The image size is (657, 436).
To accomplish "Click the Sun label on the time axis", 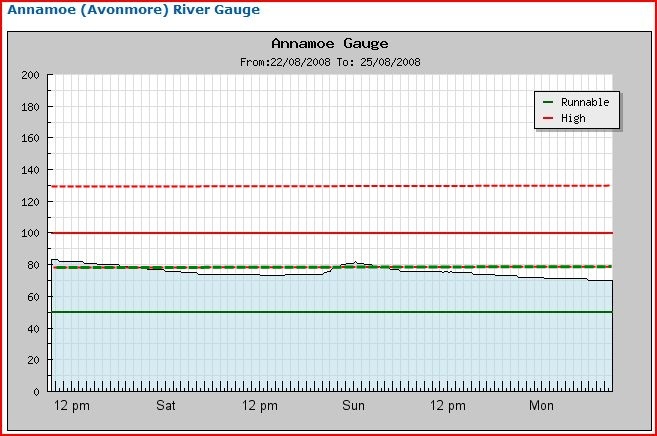I will coord(353,405).
